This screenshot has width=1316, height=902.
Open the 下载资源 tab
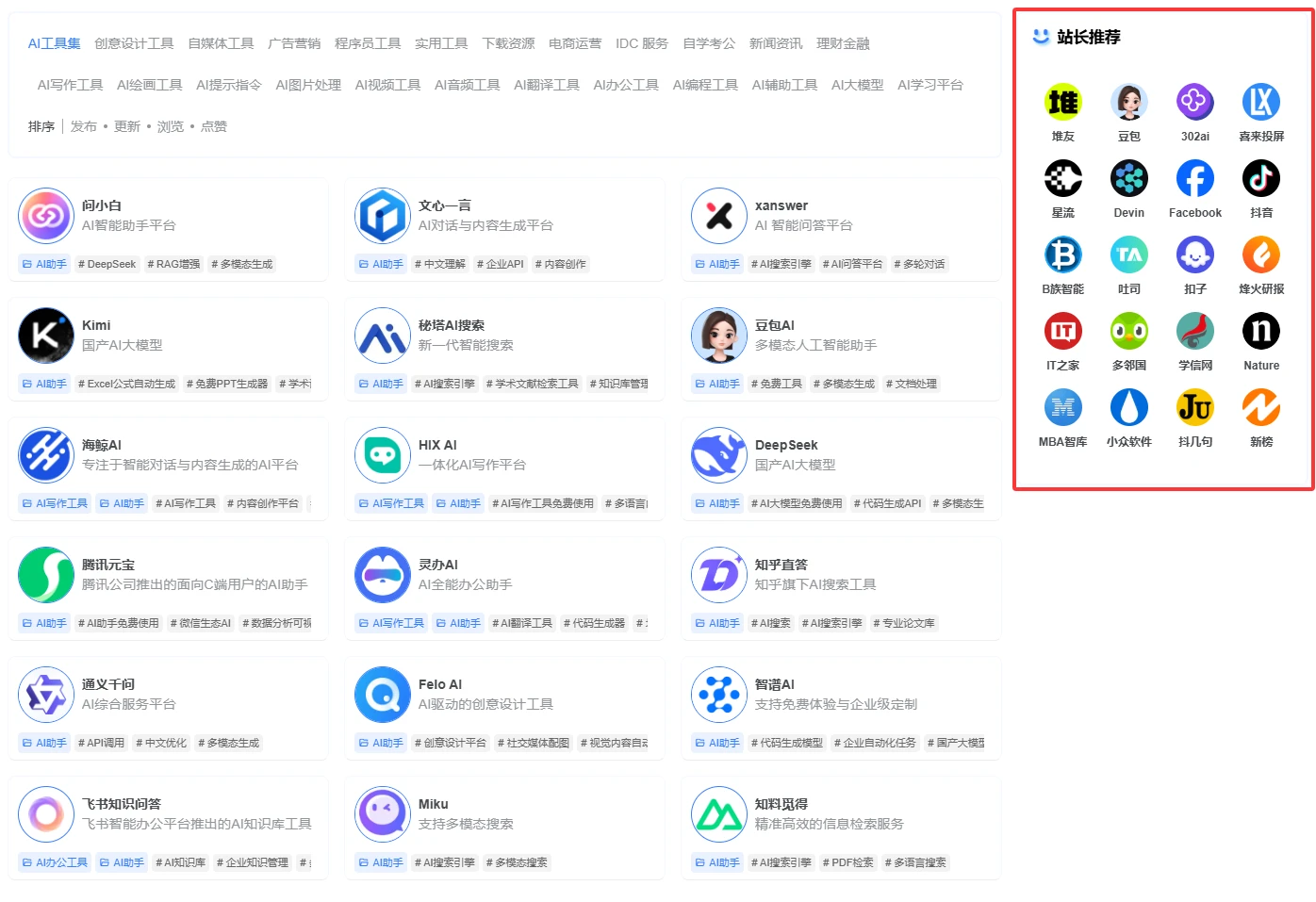pyautogui.click(x=508, y=43)
